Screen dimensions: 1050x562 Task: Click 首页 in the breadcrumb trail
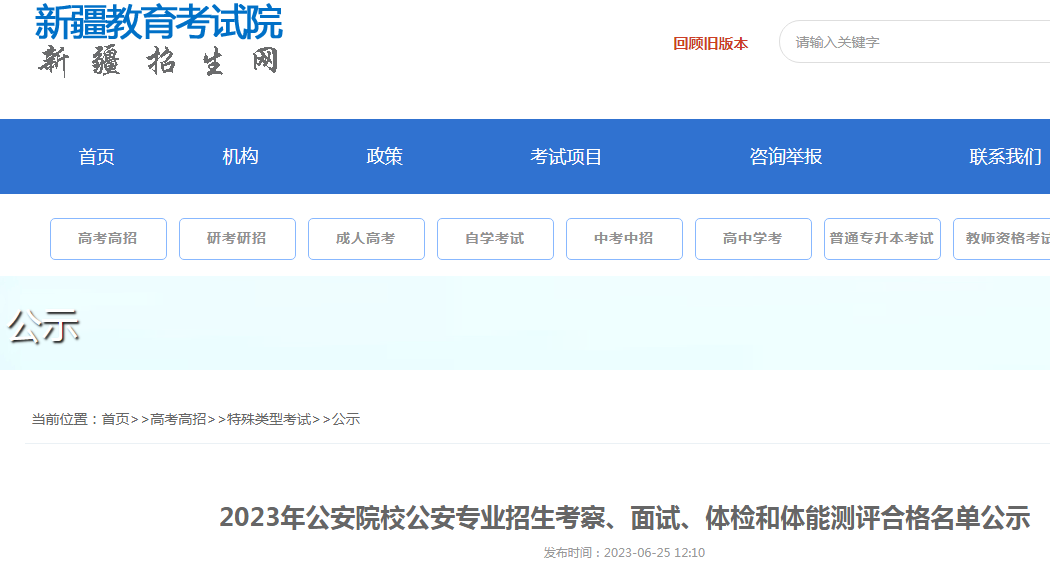point(115,419)
